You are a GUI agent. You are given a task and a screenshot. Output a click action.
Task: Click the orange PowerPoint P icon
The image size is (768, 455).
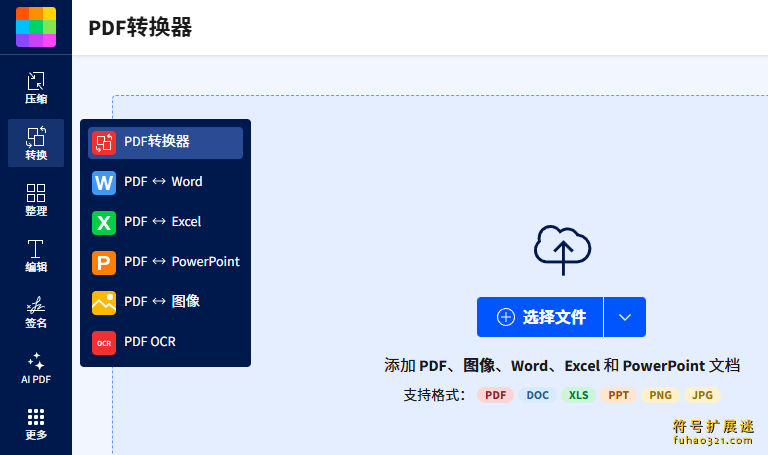pyautogui.click(x=104, y=263)
